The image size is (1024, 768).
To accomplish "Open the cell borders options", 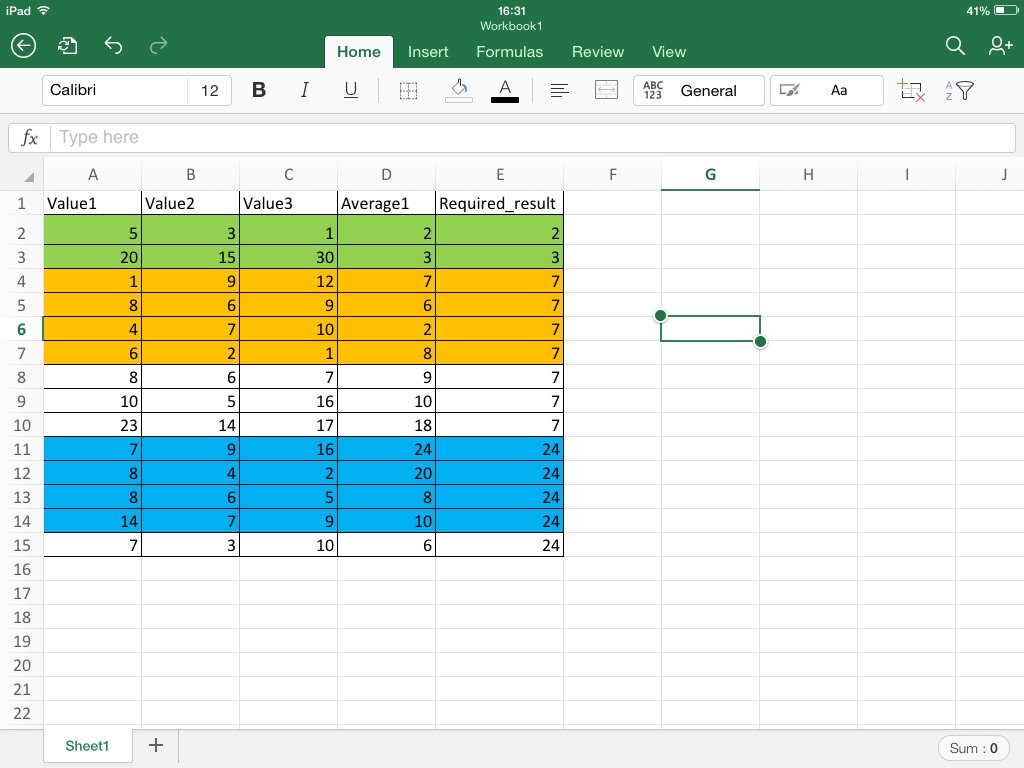I will (407, 90).
